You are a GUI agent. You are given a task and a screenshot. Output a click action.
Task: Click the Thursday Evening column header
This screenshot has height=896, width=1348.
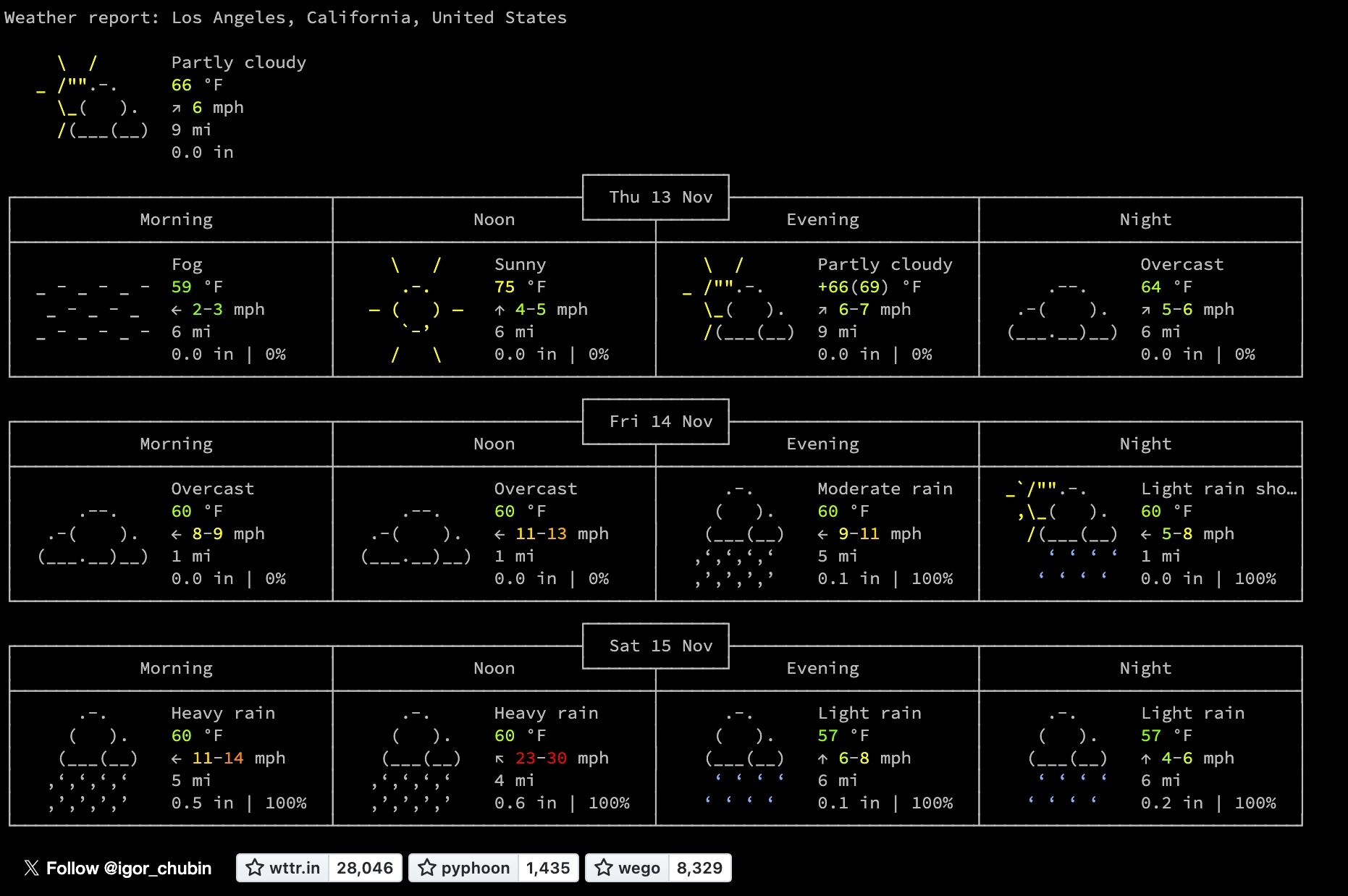(823, 219)
